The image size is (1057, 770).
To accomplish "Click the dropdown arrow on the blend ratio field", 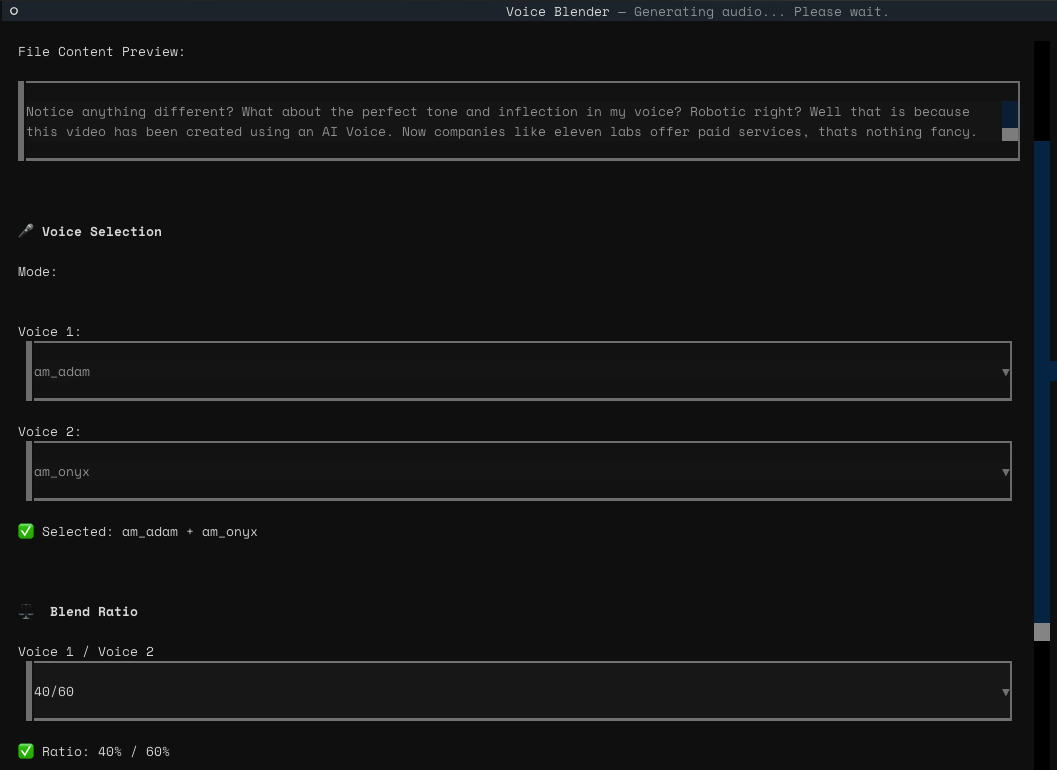I will (x=1005, y=691).
